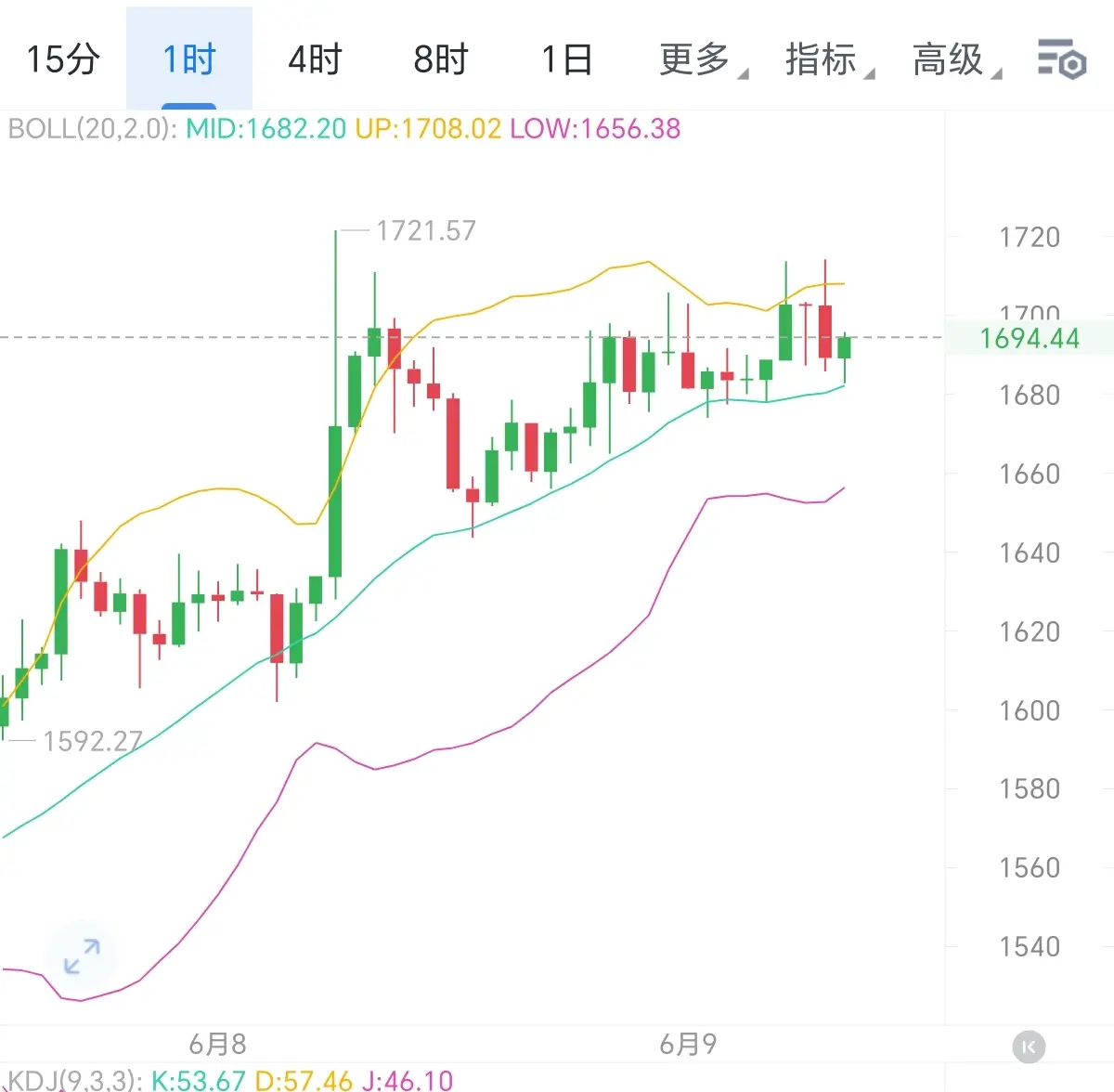The image size is (1114, 1092).
Task: Click the 1660 price axis label
Action: coord(1030,474)
